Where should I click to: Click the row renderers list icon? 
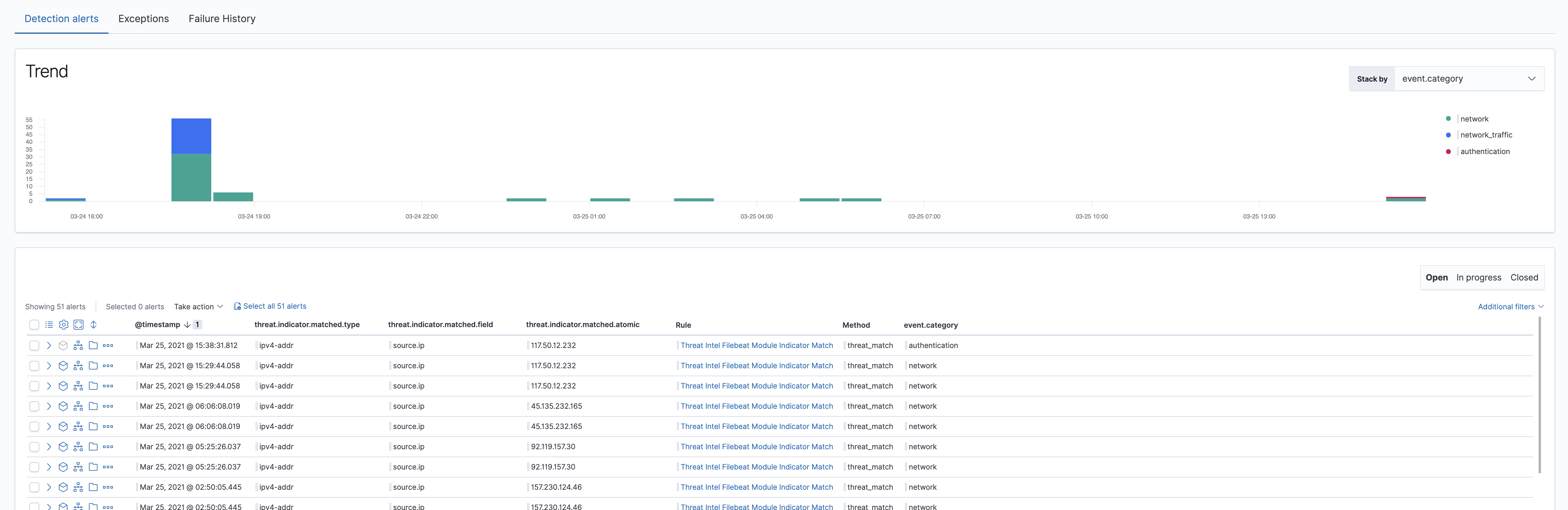(x=49, y=324)
